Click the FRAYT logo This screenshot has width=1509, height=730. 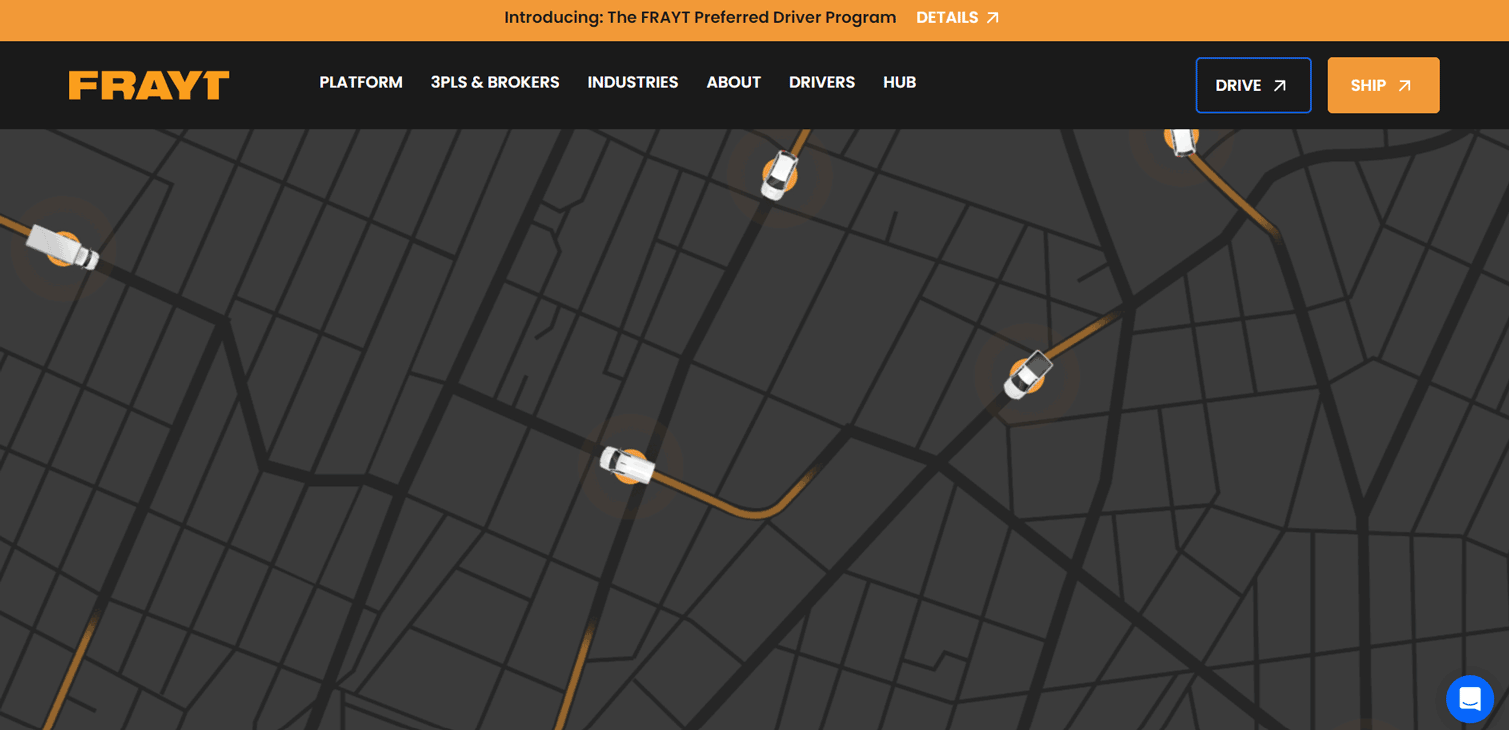tap(149, 85)
